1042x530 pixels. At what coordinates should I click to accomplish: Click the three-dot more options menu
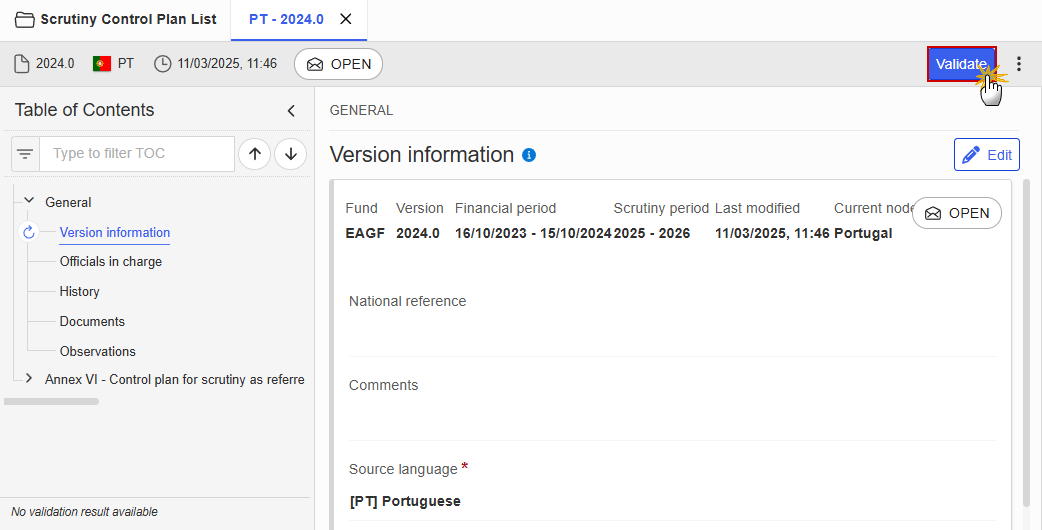pos(1019,64)
